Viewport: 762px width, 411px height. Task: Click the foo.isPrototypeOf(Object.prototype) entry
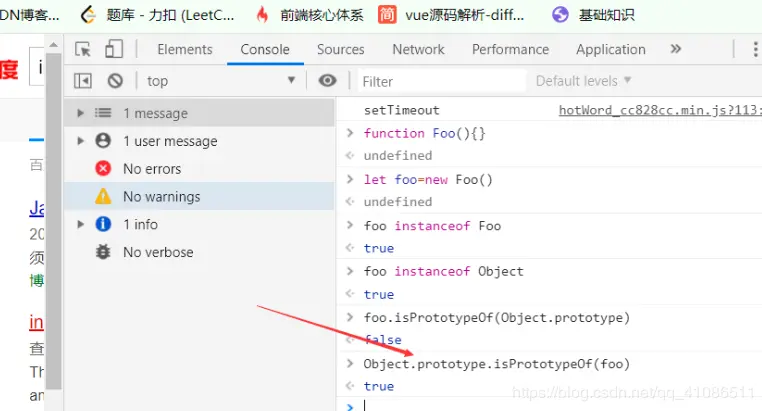tap(497, 317)
